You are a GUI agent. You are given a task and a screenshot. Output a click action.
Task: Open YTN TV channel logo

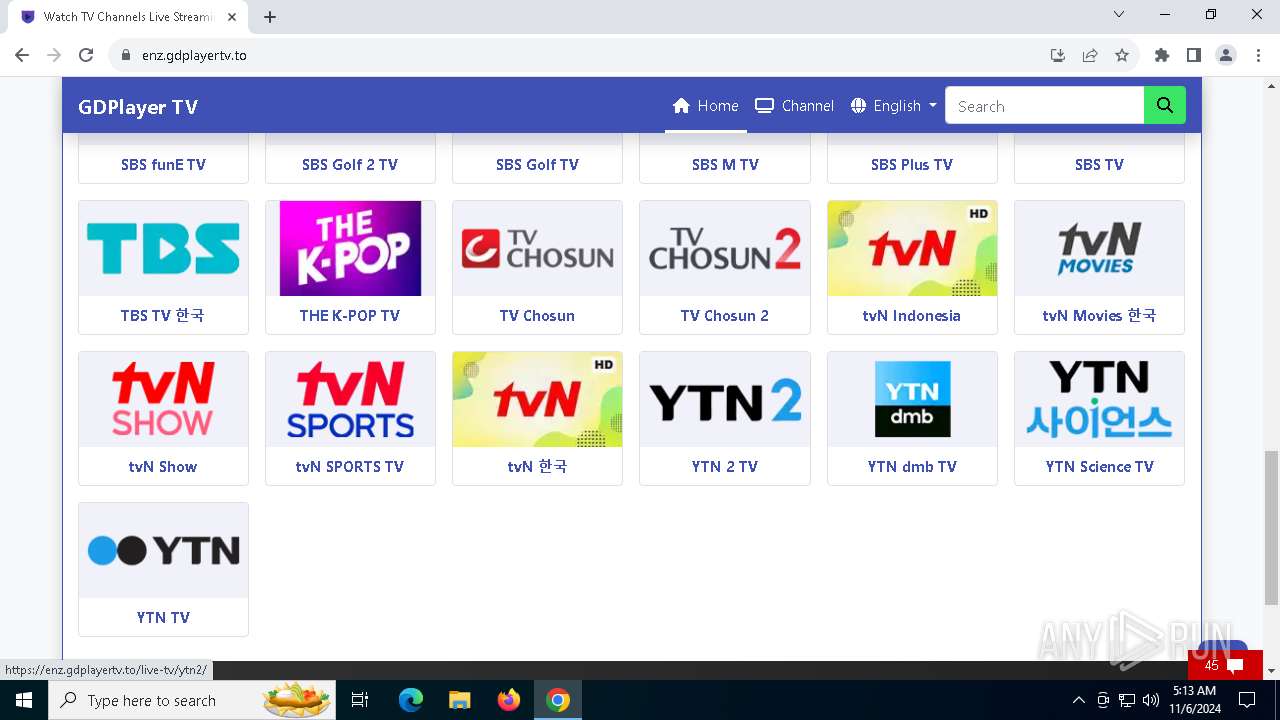click(x=163, y=550)
